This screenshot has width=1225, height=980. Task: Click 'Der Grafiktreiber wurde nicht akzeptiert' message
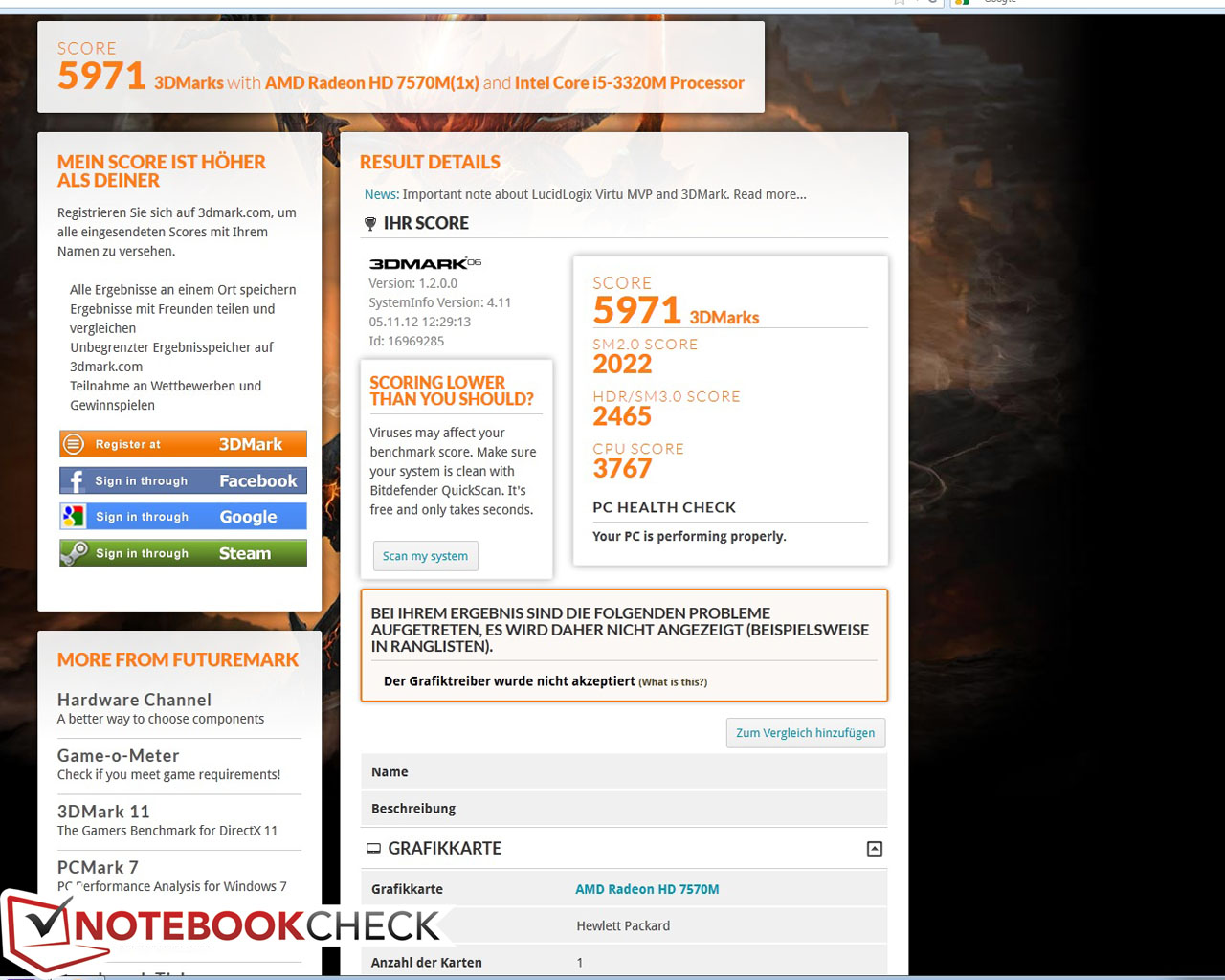pyautogui.click(x=509, y=681)
